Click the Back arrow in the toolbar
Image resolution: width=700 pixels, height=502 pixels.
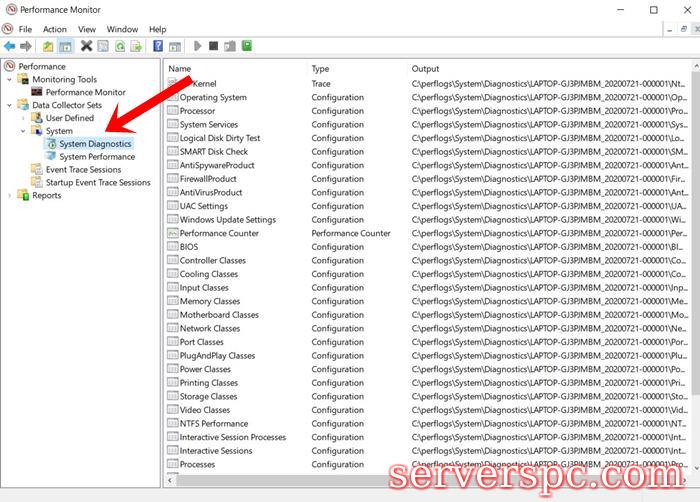tap(9, 46)
